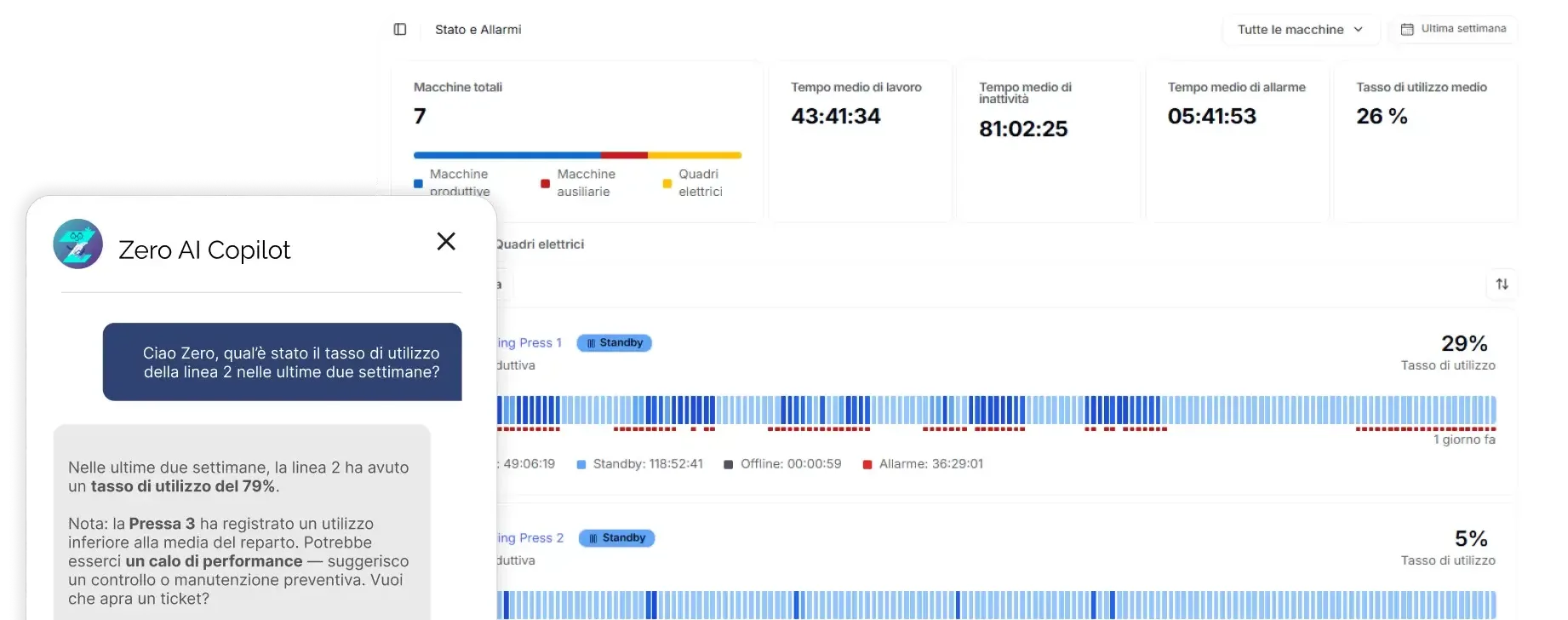This screenshot has height=620, width=1568.
Task: Click the sort arrows icon
Action: tap(1502, 284)
